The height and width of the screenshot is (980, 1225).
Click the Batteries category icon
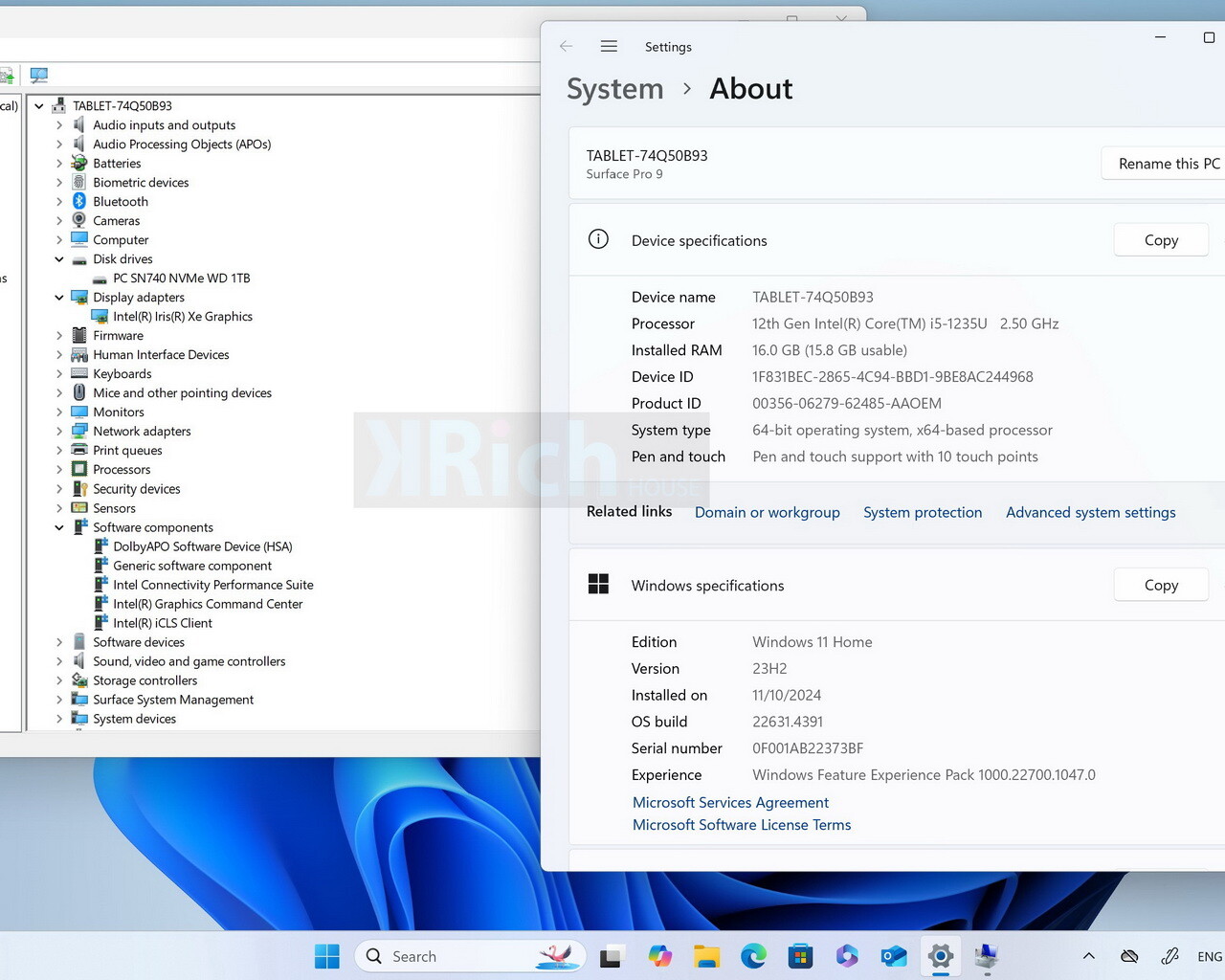pos(79,163)
